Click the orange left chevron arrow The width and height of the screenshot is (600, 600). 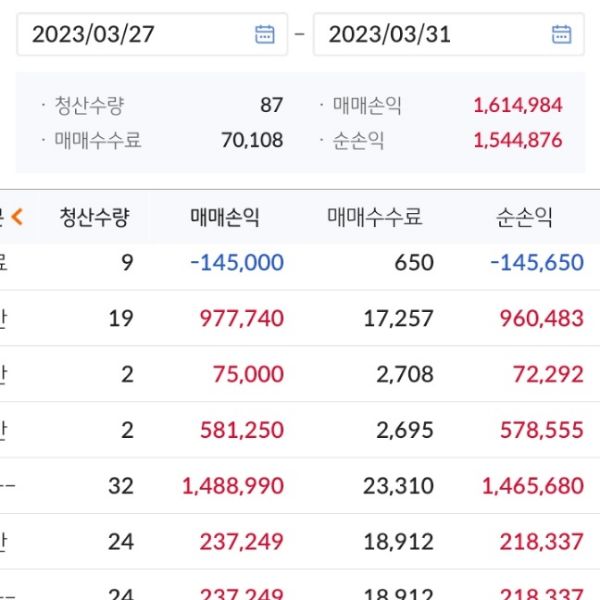click(17, 215)
